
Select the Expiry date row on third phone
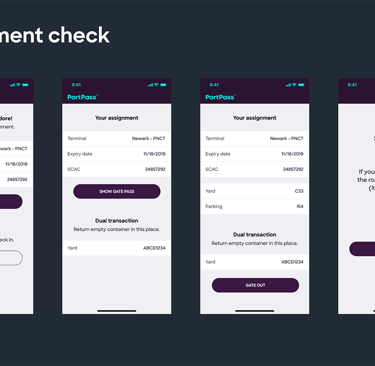(x=255, y=154)
